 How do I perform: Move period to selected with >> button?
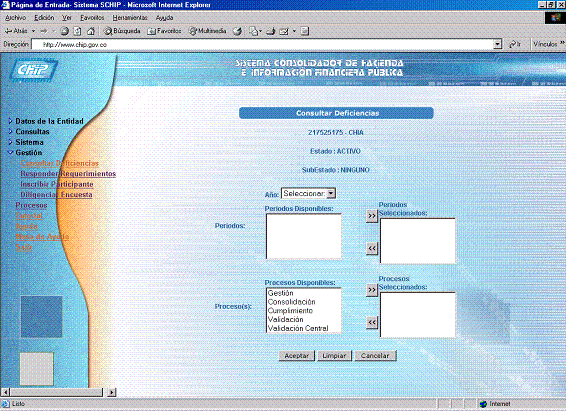[371, 216]
